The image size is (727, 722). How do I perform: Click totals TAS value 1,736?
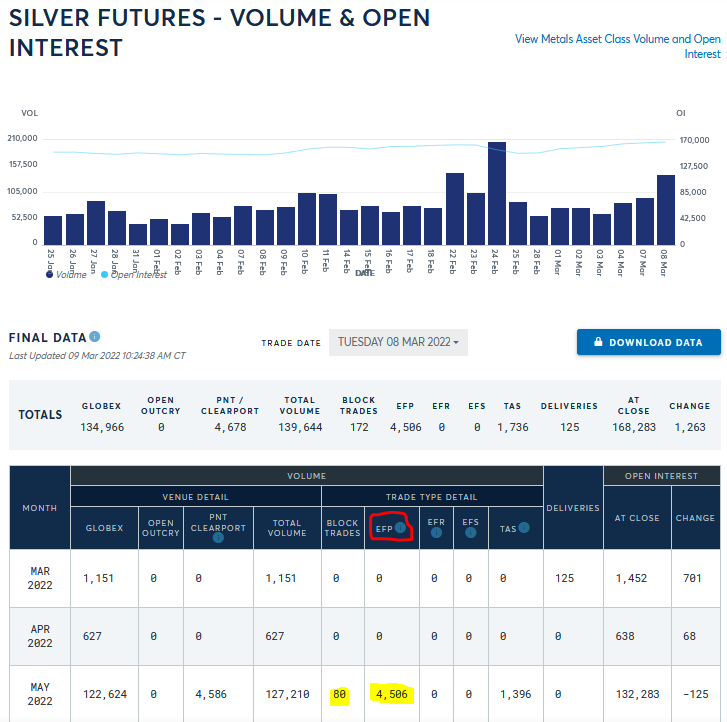[x=513, y=427]
